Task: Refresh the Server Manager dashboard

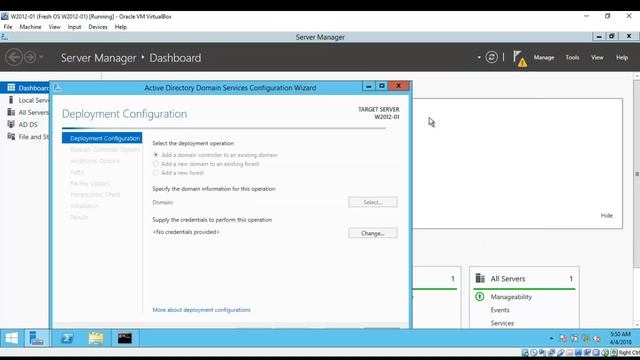Action: point(491,57)
